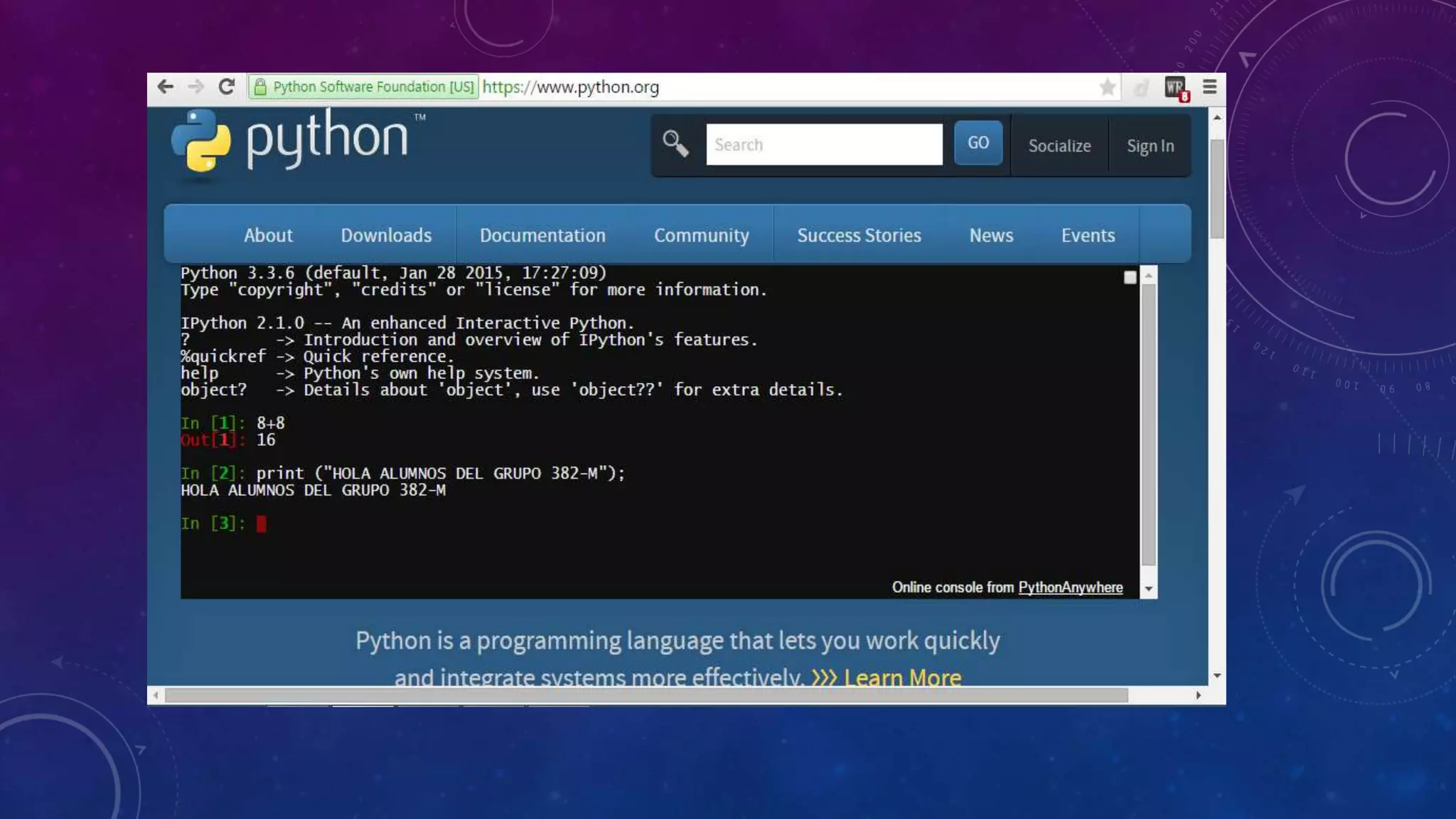The height and width of the screenshot is (819, 1456).
Task: Click the browser forward arrow
Action: point(196,87)
